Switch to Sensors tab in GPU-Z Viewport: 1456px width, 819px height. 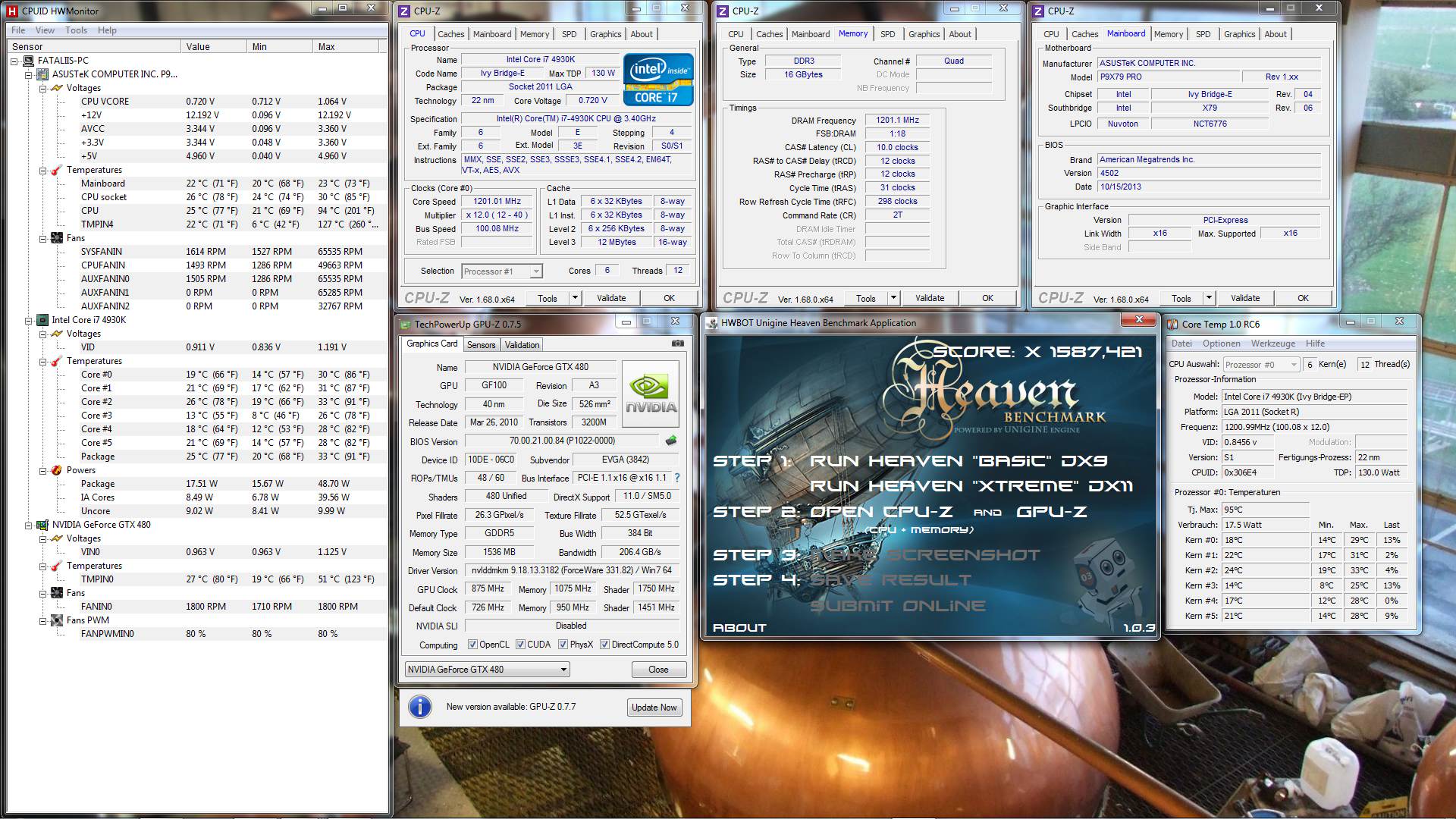(481, 345)
